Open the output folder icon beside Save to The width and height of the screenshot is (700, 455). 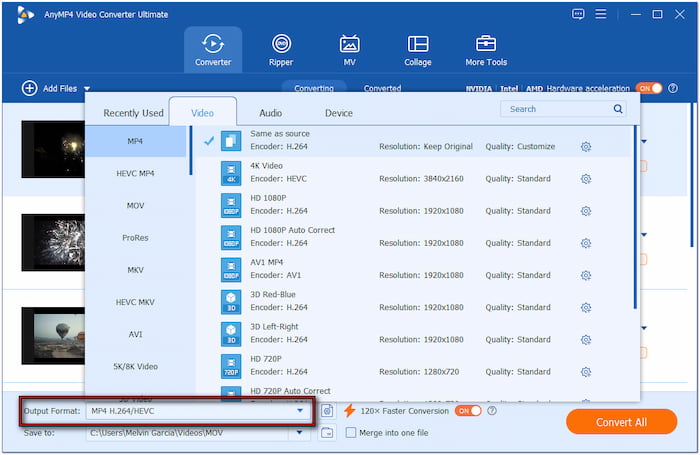[x=327, y=432]
